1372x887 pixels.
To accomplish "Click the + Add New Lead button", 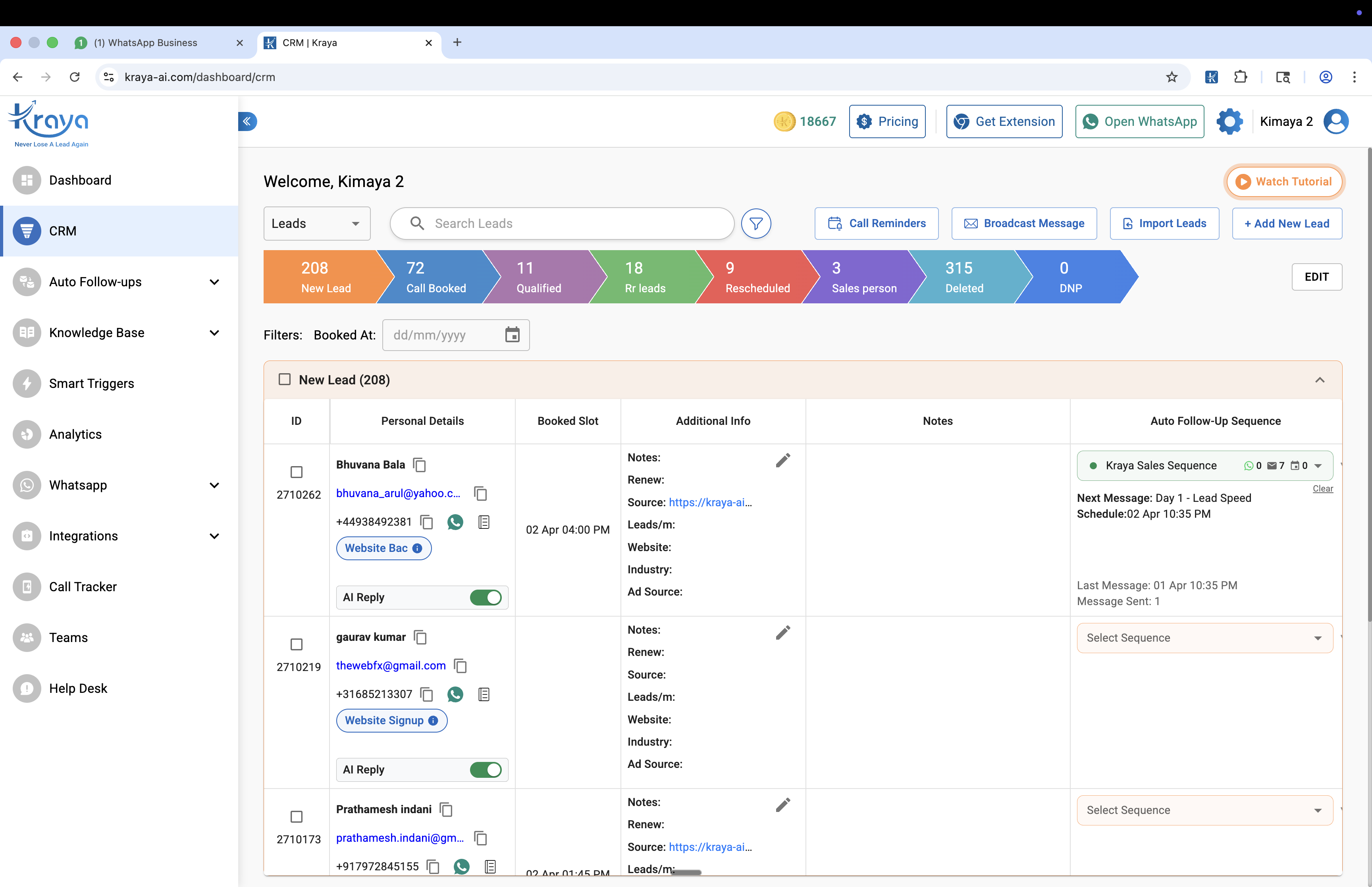I will [x=1286, y=224].
